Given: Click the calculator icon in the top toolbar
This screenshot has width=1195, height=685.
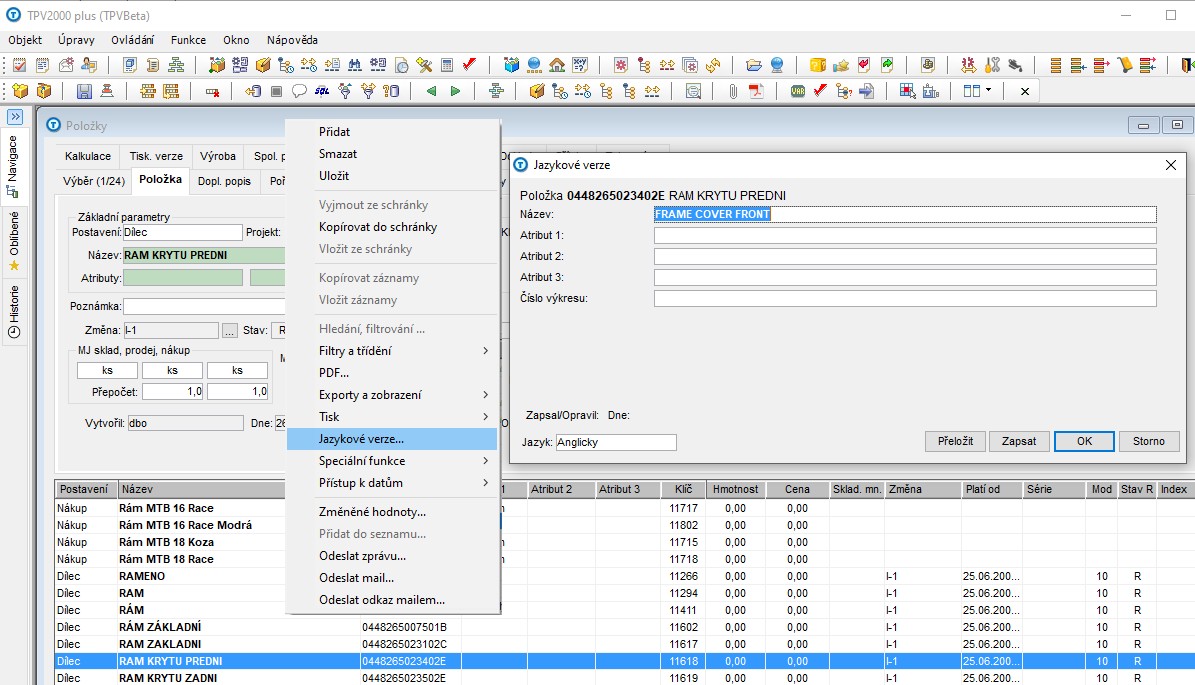Looking at the screenshot, I should point(447,66).
